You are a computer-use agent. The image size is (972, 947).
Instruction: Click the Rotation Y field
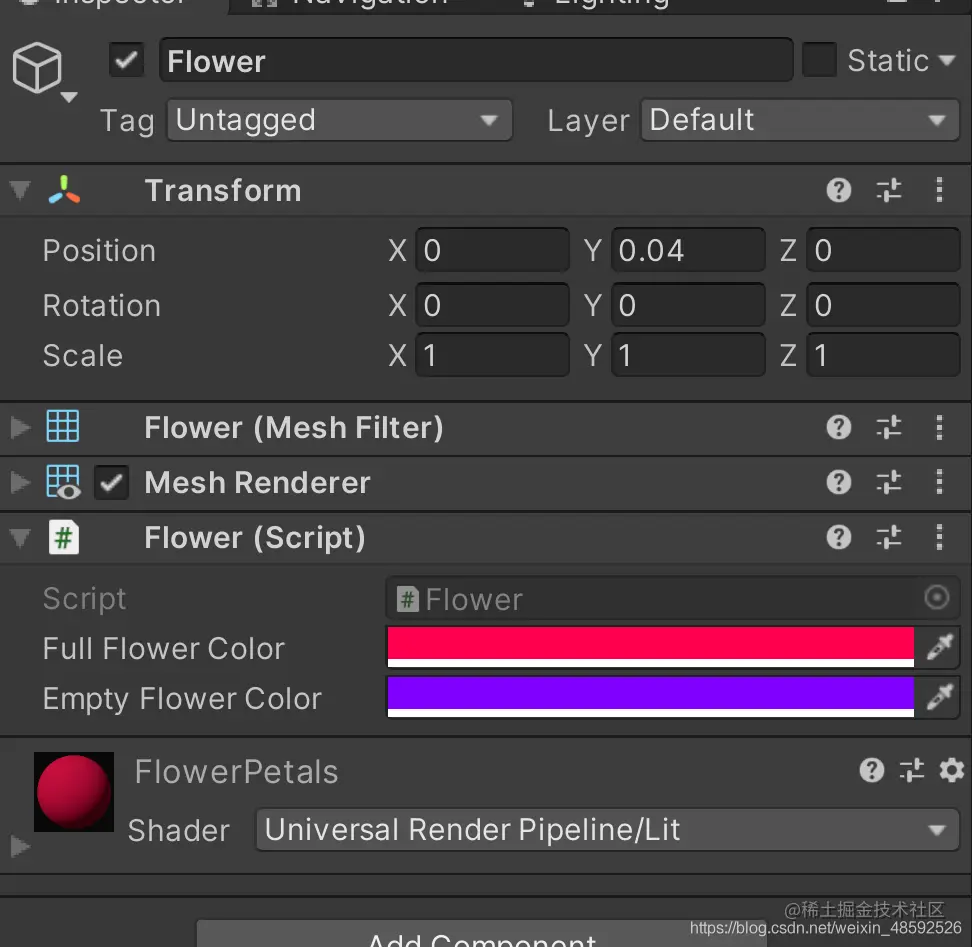(x=688, y=304)
